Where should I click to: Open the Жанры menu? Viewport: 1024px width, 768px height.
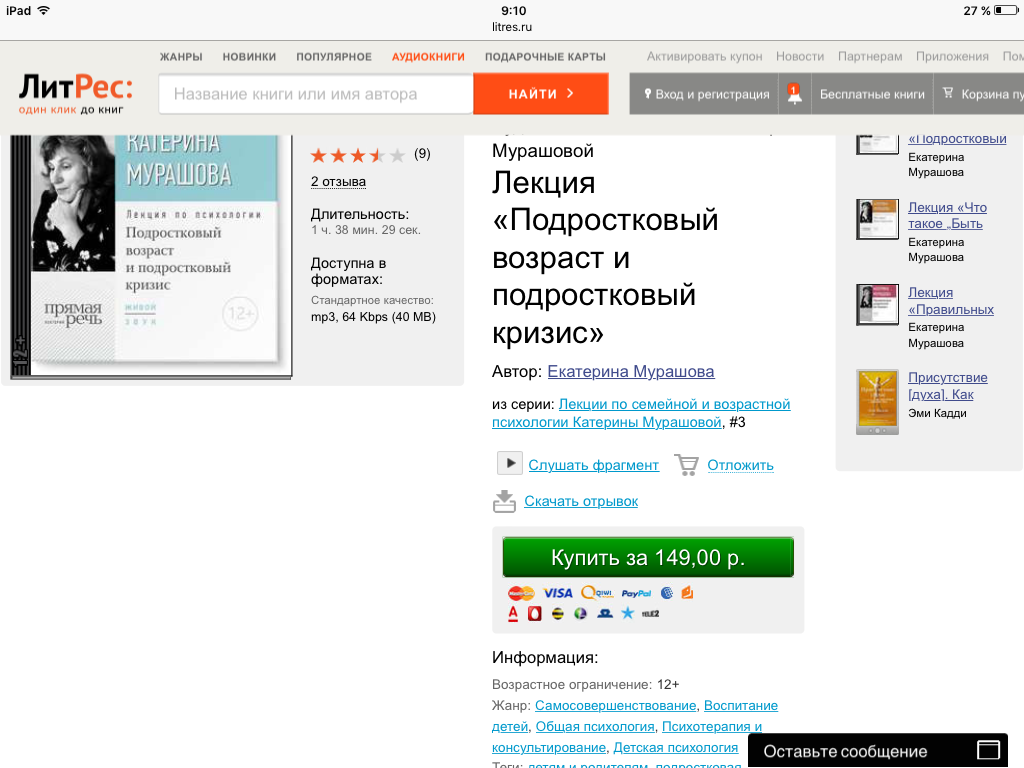point(181,57)
